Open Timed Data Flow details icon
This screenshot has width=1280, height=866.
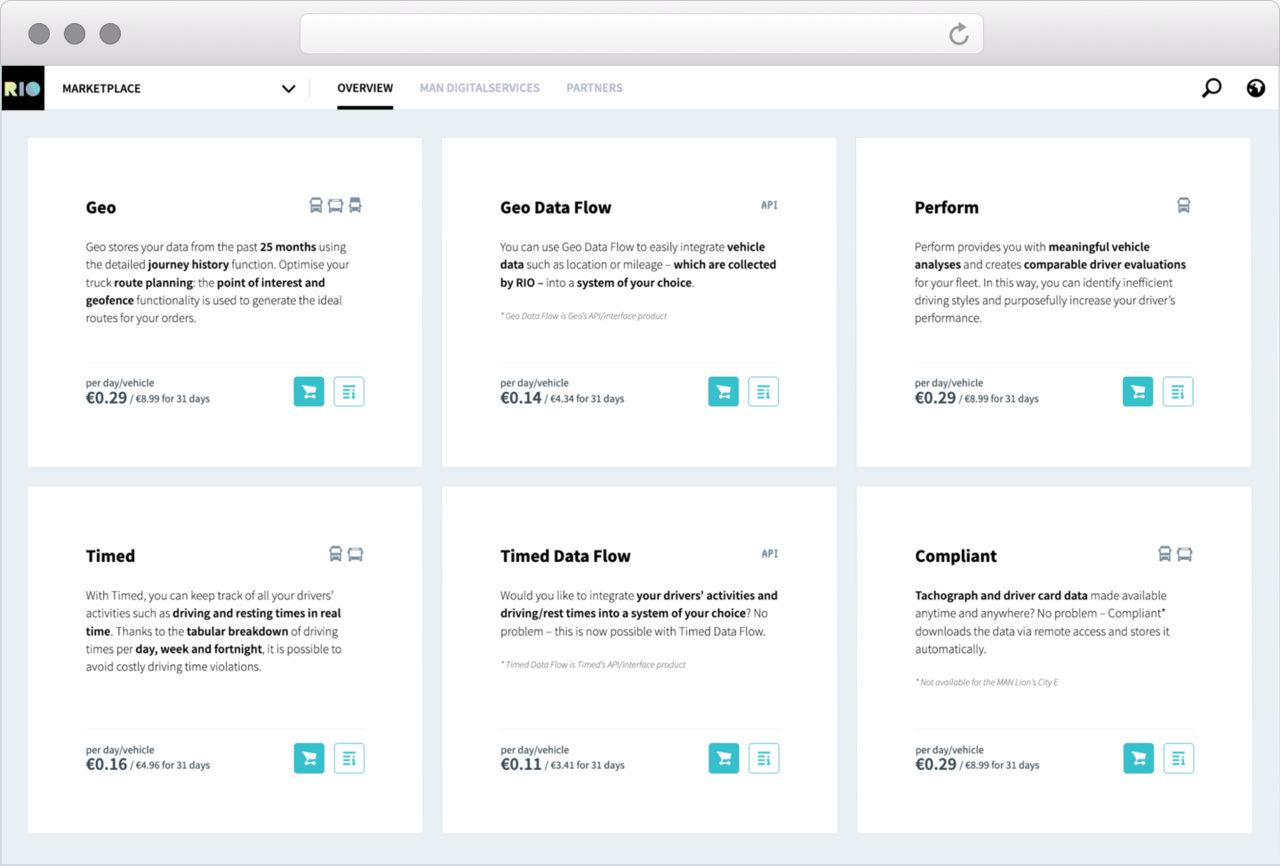point(763,759)
